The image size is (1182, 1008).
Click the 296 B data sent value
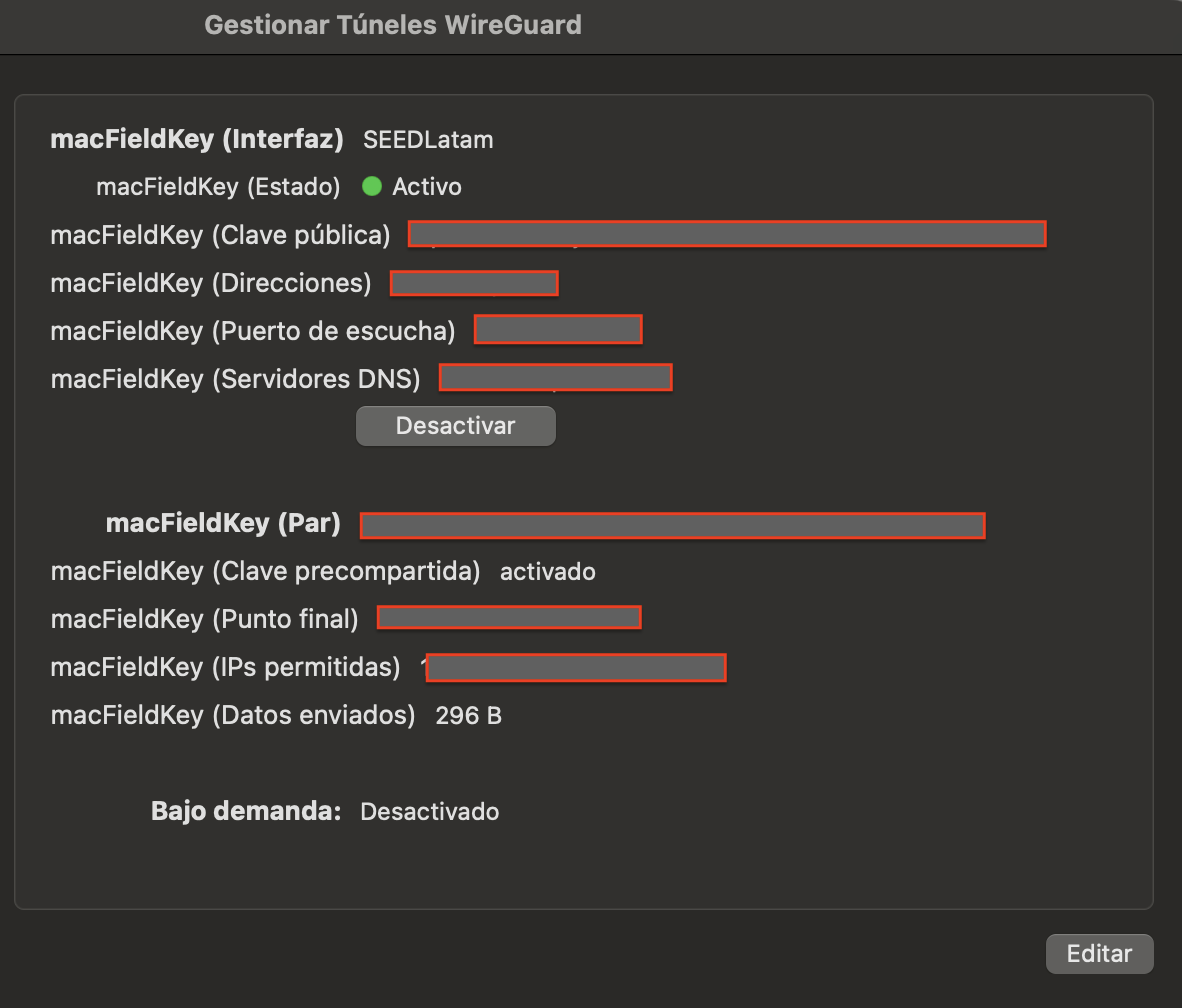pyautogui.click(x=468, y=716)
